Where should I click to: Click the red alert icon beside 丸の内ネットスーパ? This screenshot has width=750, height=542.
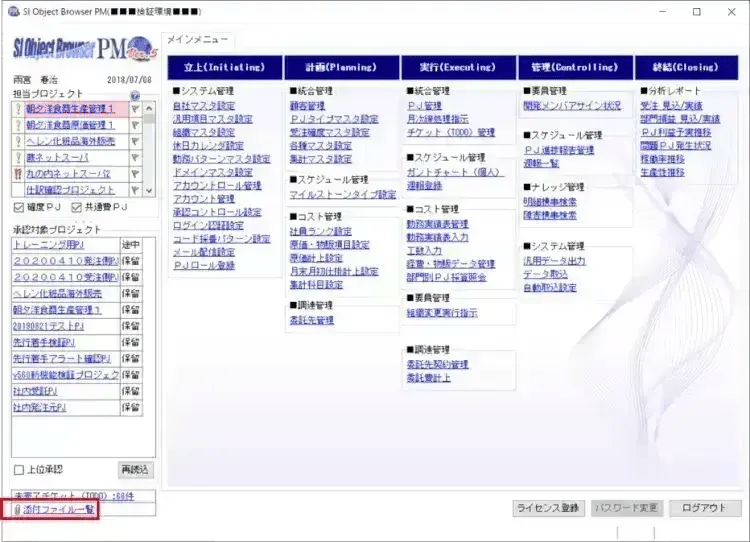[17, 173]
